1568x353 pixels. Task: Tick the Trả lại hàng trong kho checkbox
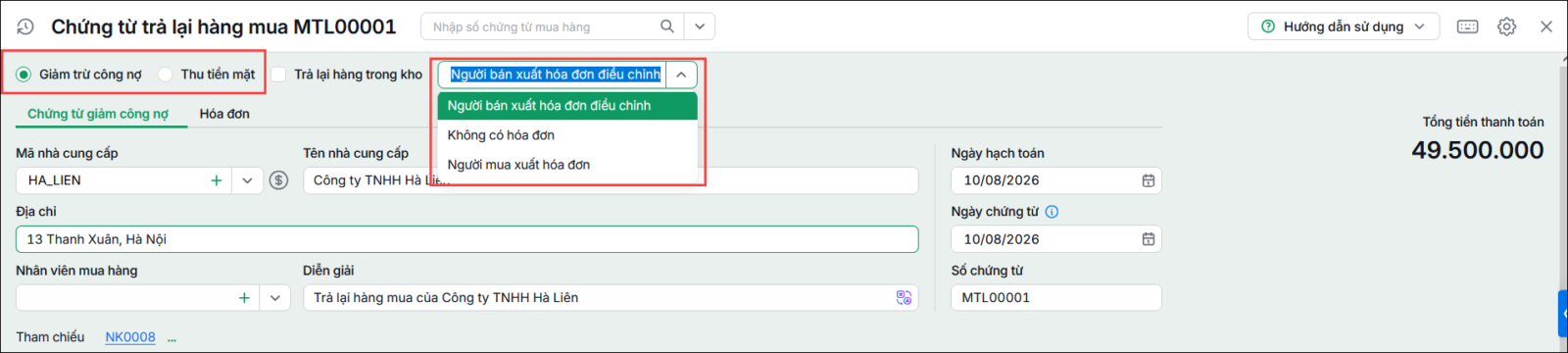click(x=278, y=75)
